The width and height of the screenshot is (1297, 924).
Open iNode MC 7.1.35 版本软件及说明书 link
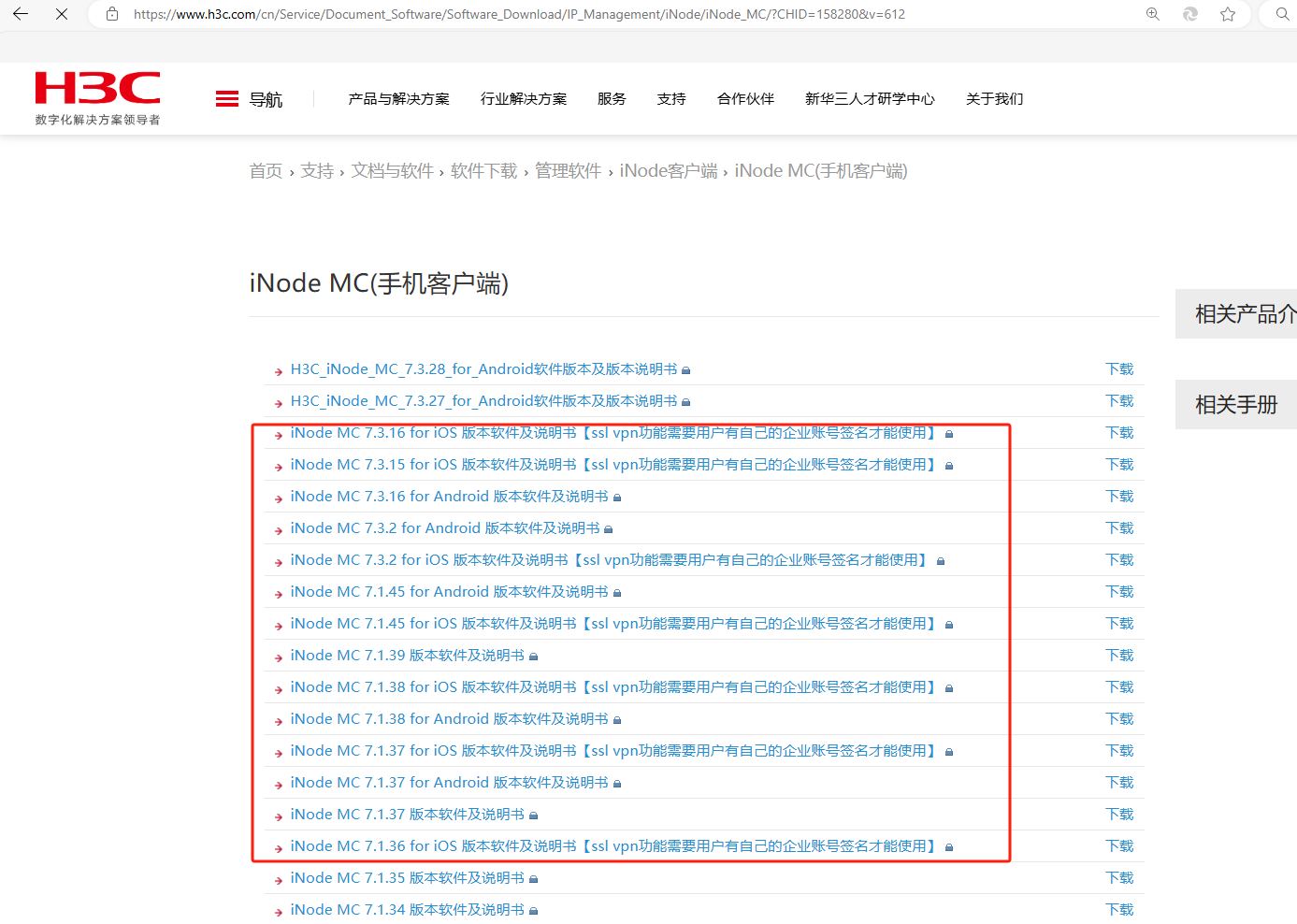coord(408,878)
